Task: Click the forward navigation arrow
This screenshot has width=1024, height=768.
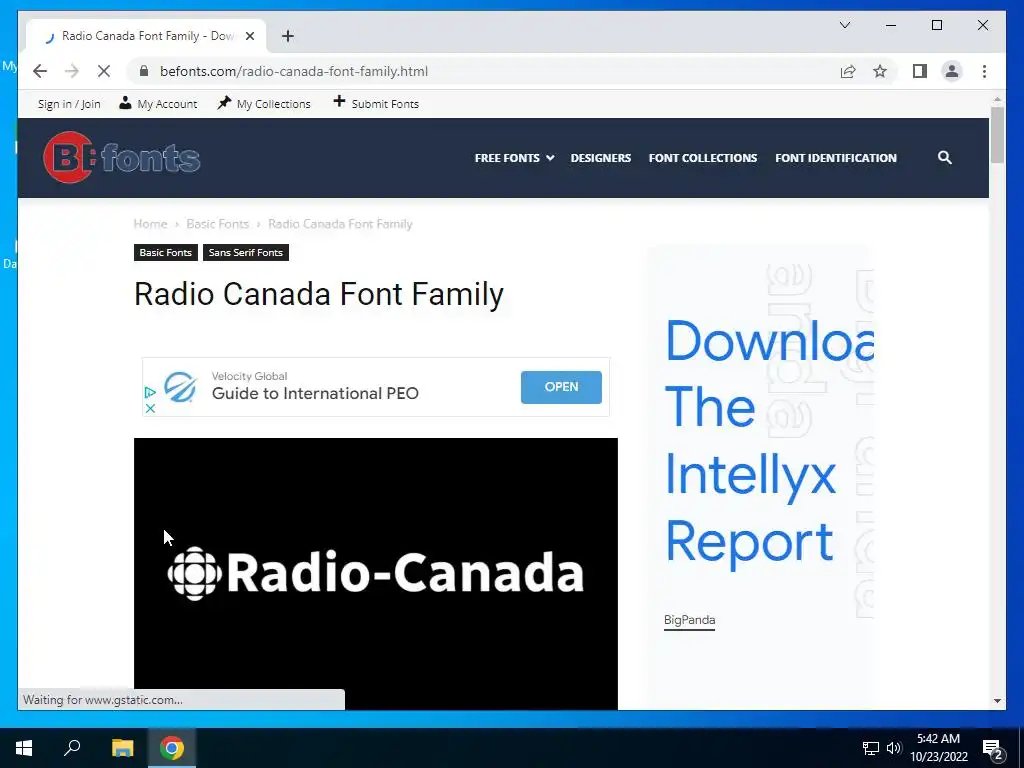Action: click(x=72, y=71)
